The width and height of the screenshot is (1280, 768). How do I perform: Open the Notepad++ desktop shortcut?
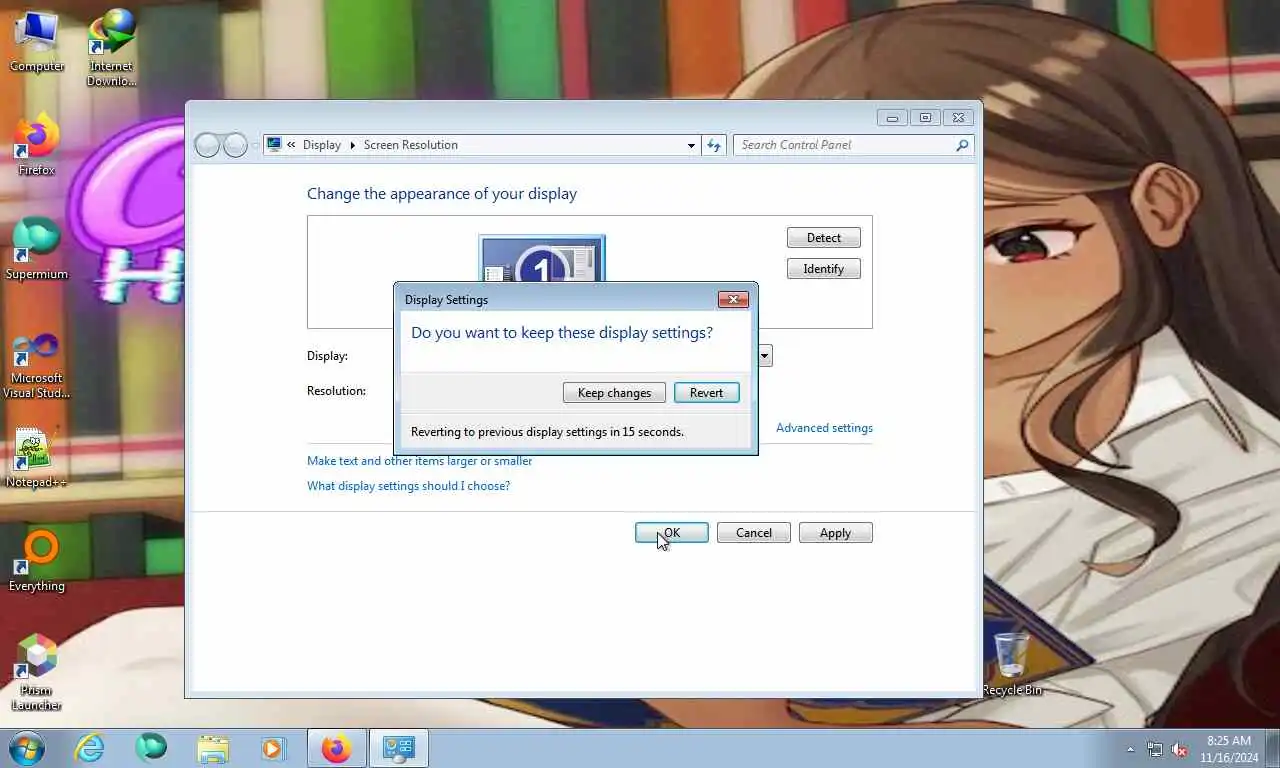click(x=37, y=458)
